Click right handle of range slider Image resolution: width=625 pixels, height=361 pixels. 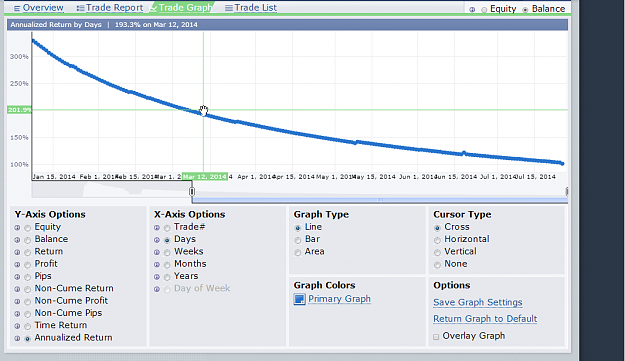566,192
